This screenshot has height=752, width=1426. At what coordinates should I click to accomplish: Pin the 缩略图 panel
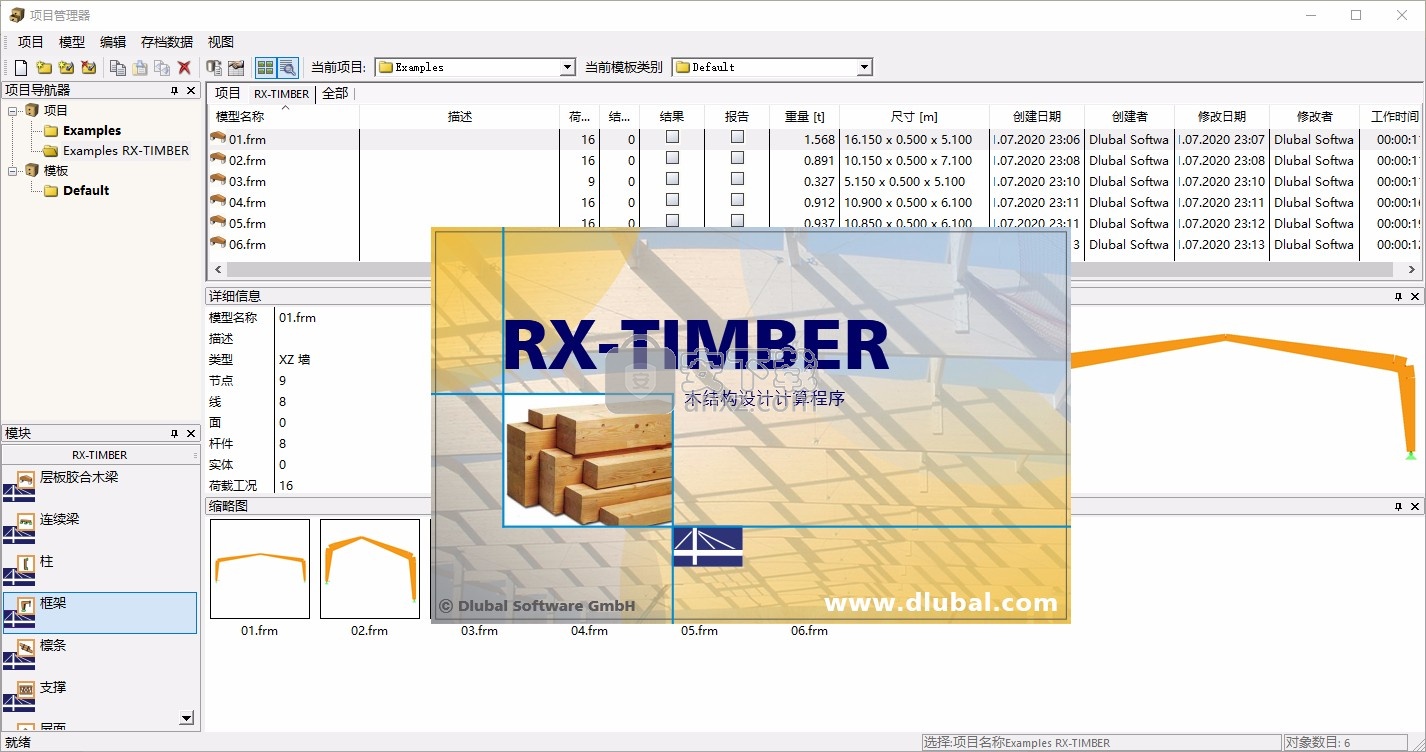[x=1398, y=507]
